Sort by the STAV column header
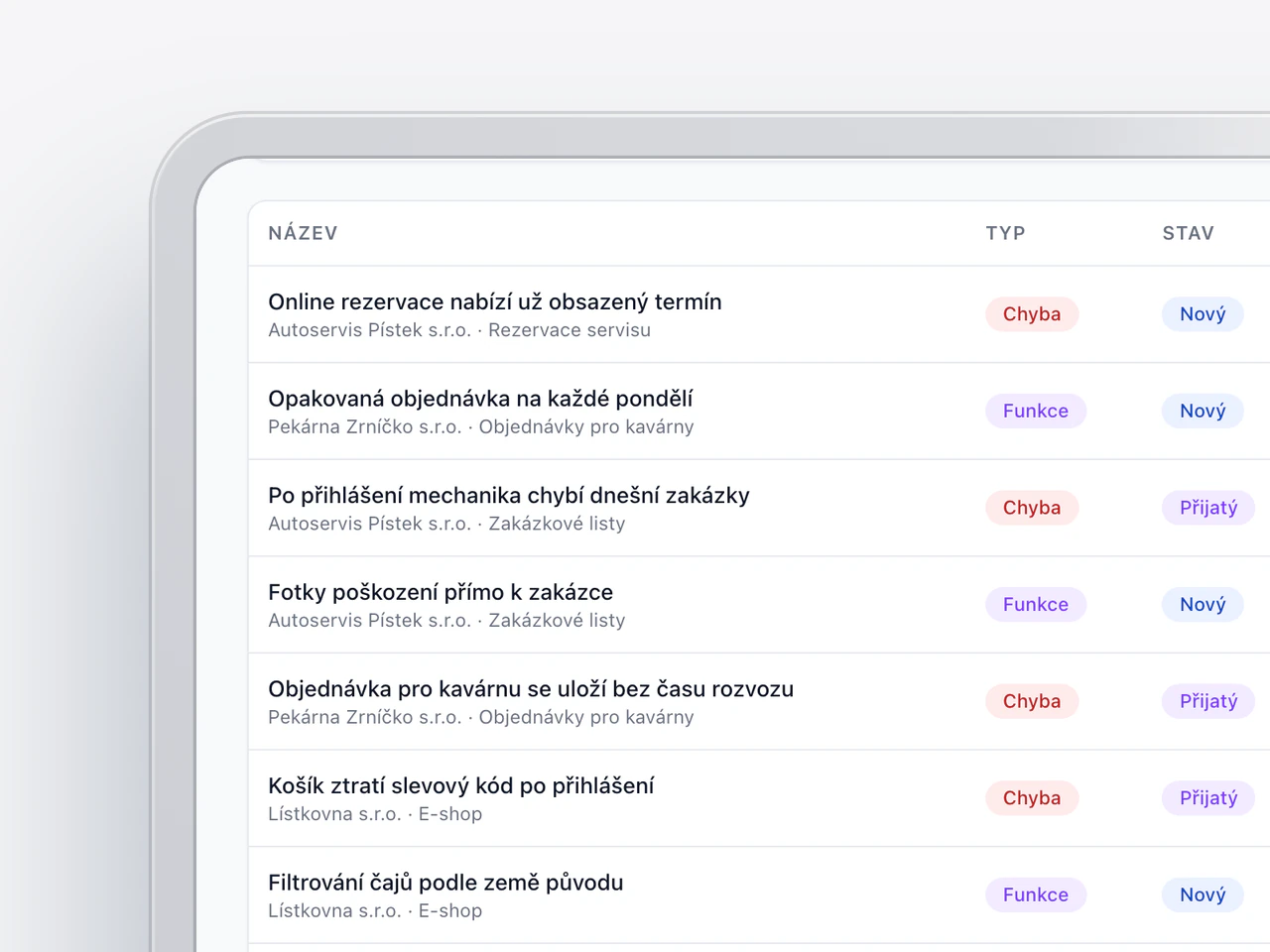The width and height of the screenshot is (1270, 952). pyautogui.click(x=1189, y=233)
